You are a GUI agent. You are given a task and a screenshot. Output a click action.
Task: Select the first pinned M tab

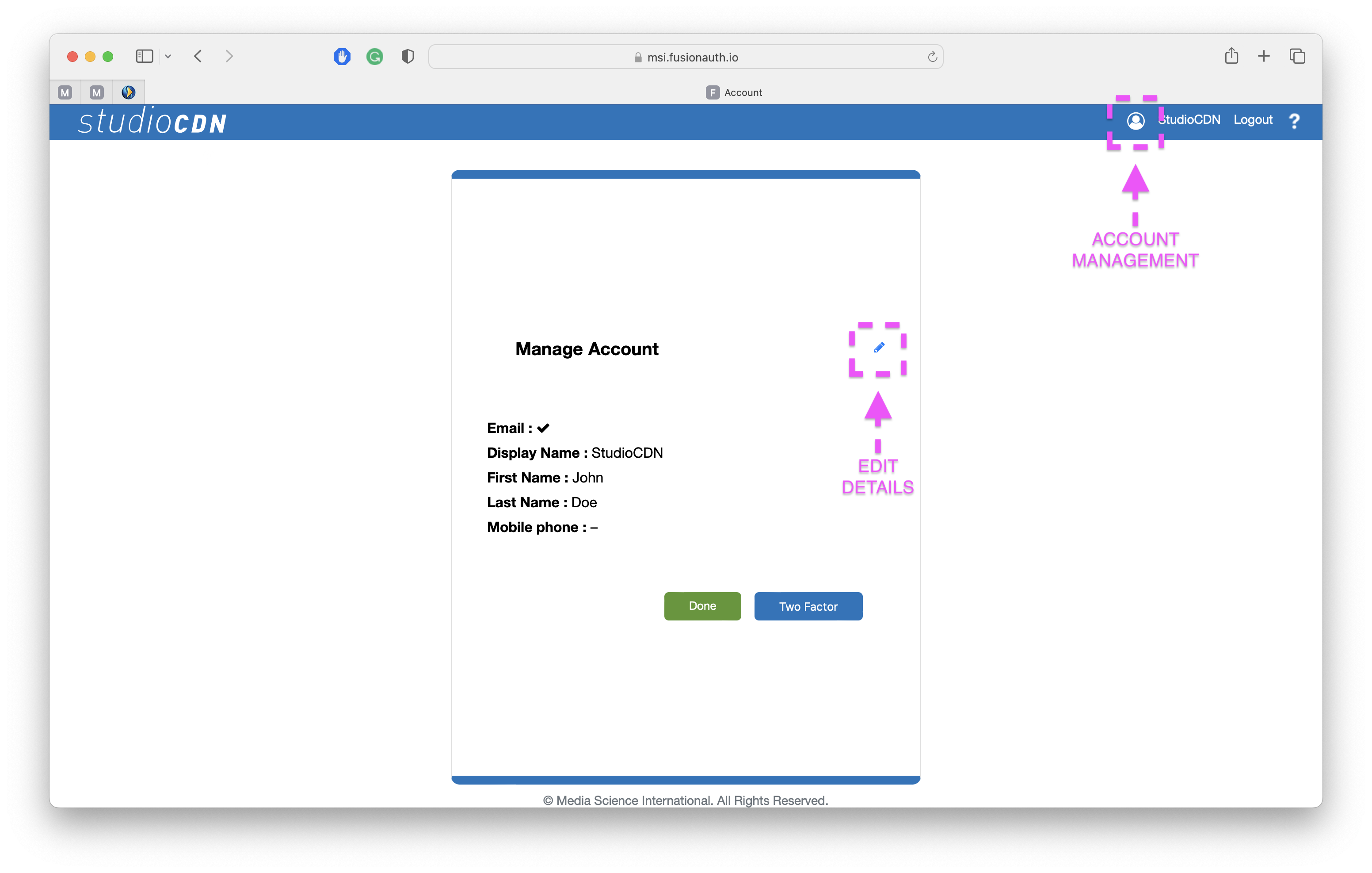click(x=65, y=92)
